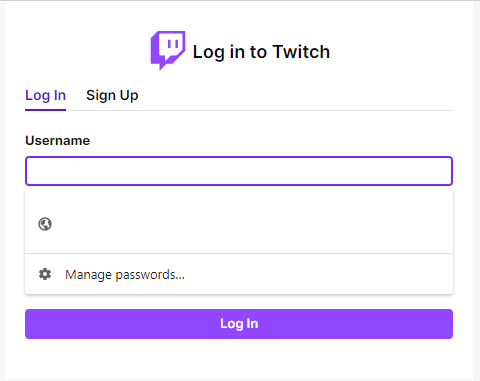This screenshot has height=381, width=480.
Task: Click left edge of the Log In button
Action: click(32, 324)
